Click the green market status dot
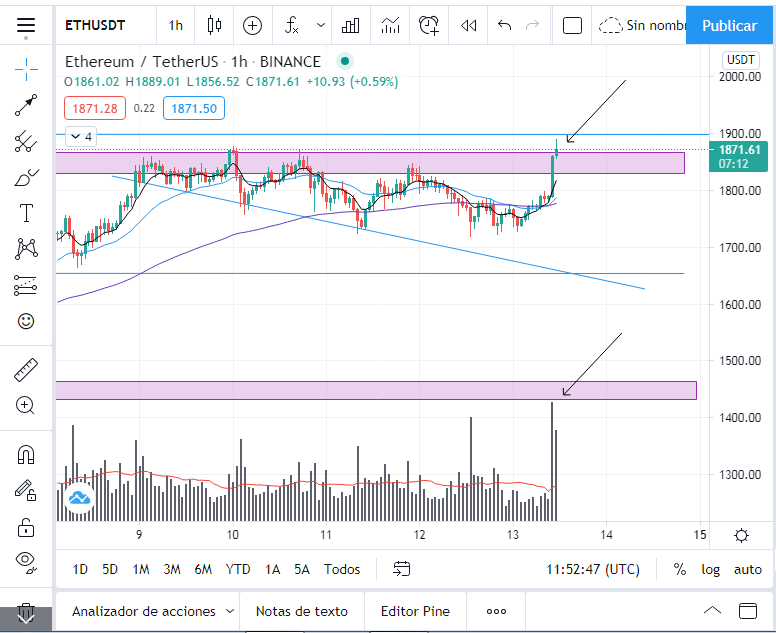 pyautogui.click(x=344, y=61)
